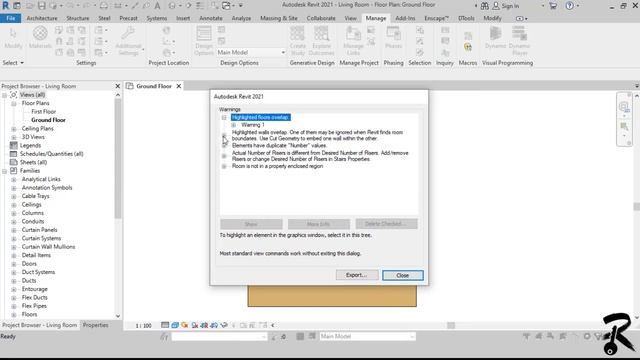The height and width of the screenshot is (360, 640).
Task: Click the Revit 'R' application logo
Action: click(6, 6)
